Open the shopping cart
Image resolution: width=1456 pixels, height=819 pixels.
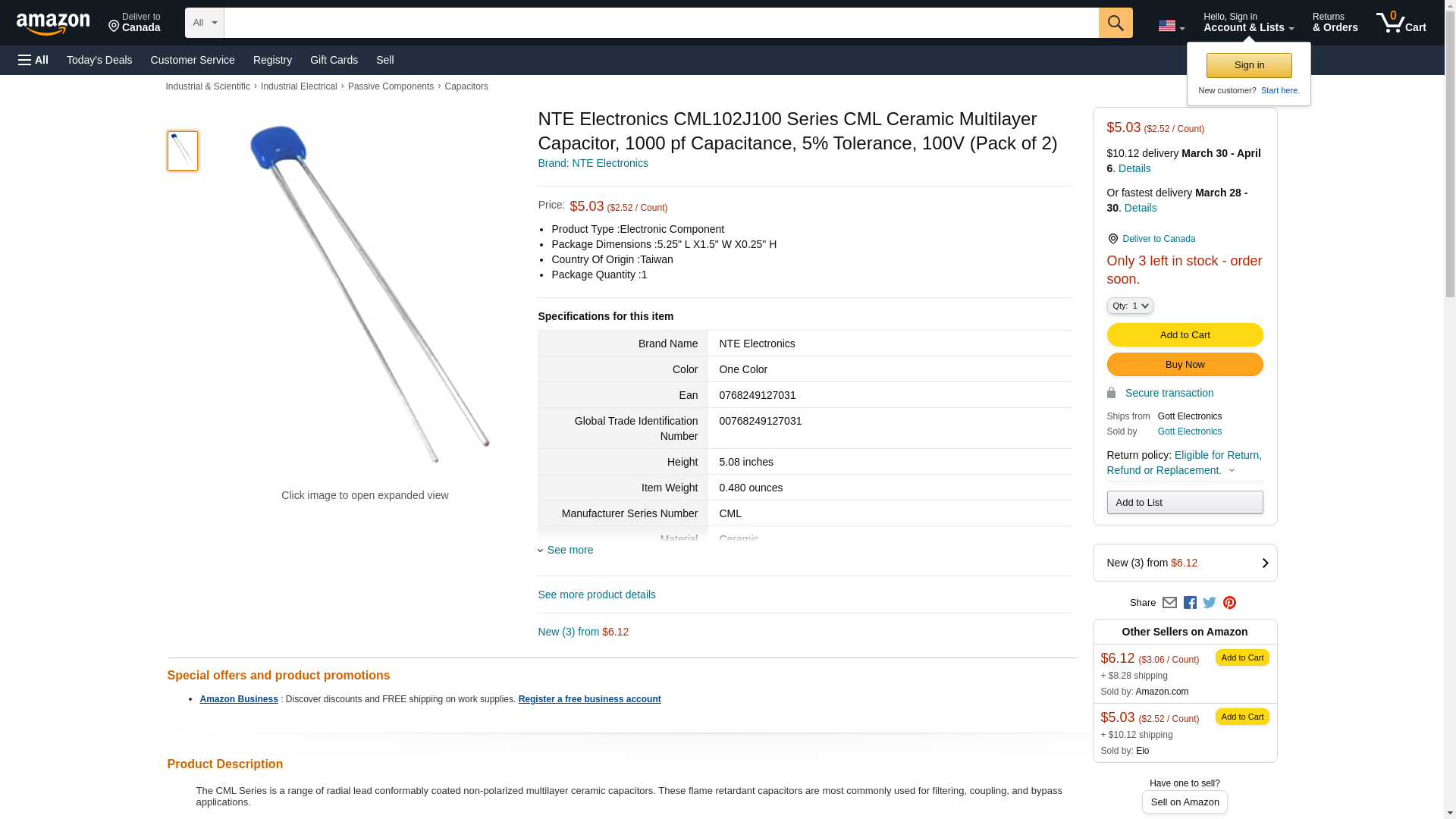pyautogui.click(x=1401, y=23)
